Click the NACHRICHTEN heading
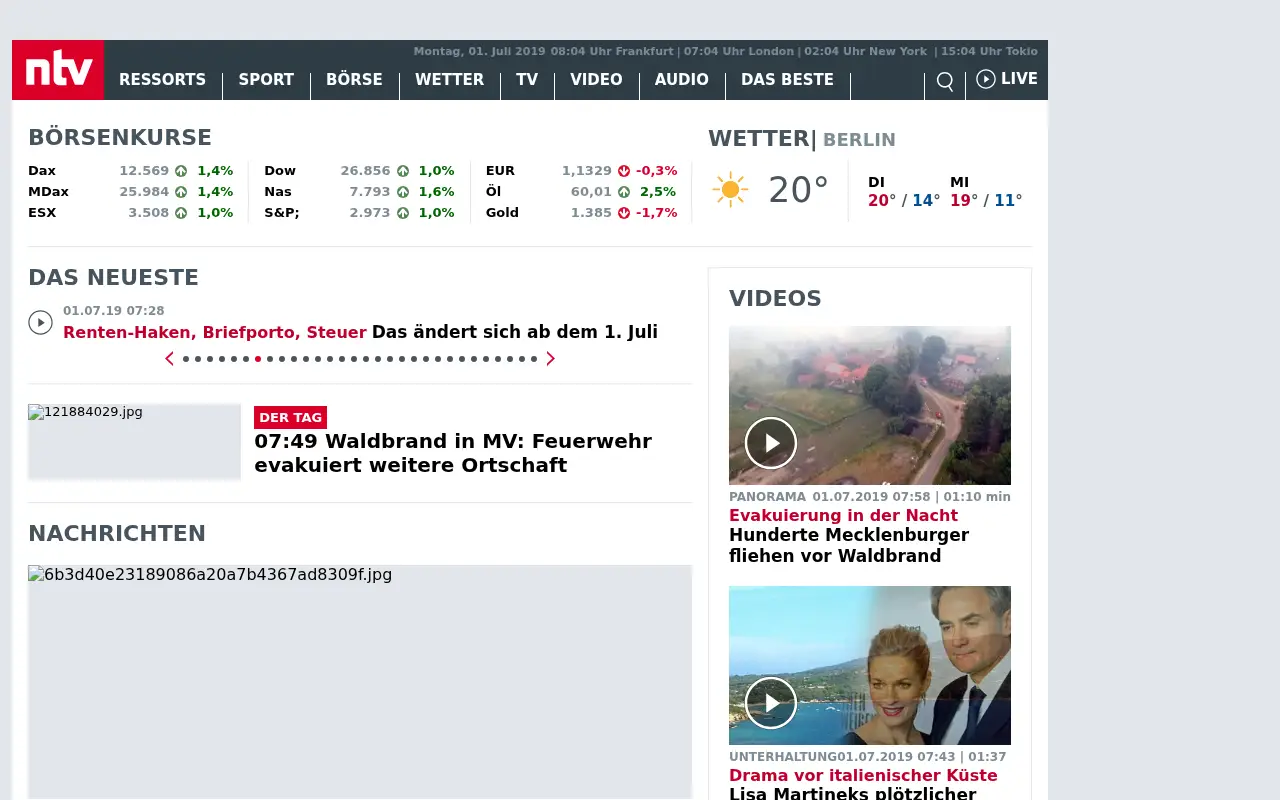Viewport: 1280px width, 800px height. pos(117,533)
